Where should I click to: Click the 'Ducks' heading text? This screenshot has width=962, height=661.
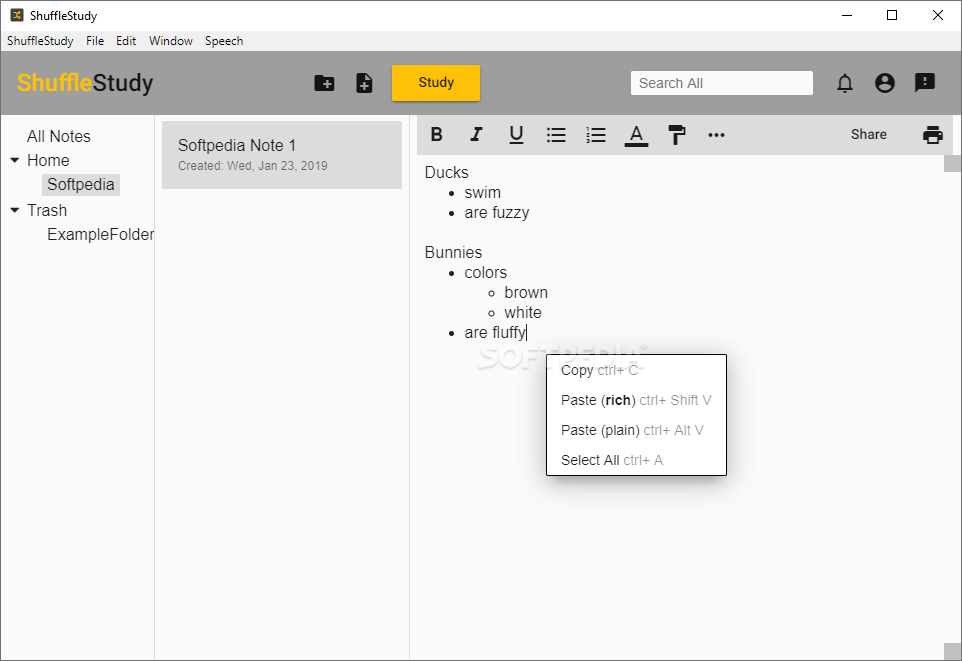pyautogui.click(x=447, y=172)
